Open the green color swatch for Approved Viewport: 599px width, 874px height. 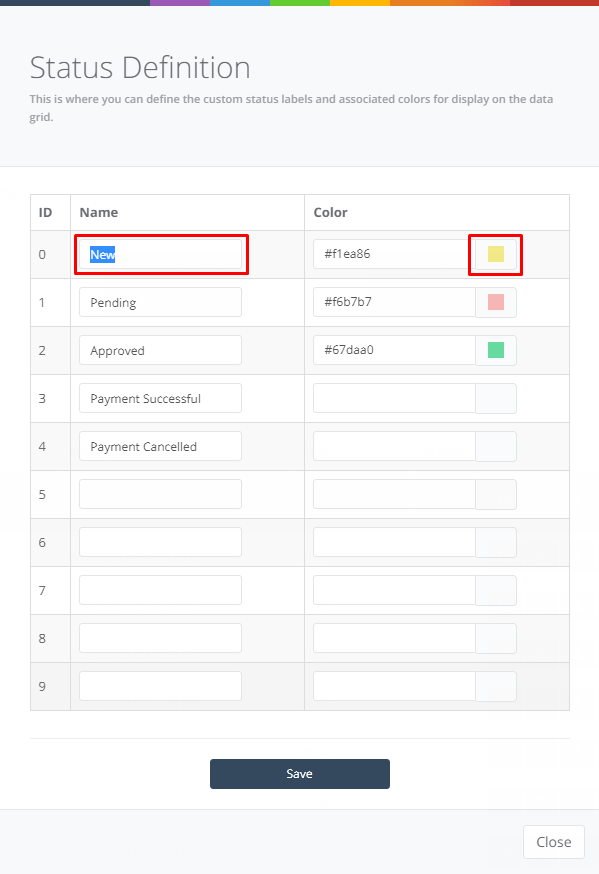pyautogui.click(x=496, y=350)
